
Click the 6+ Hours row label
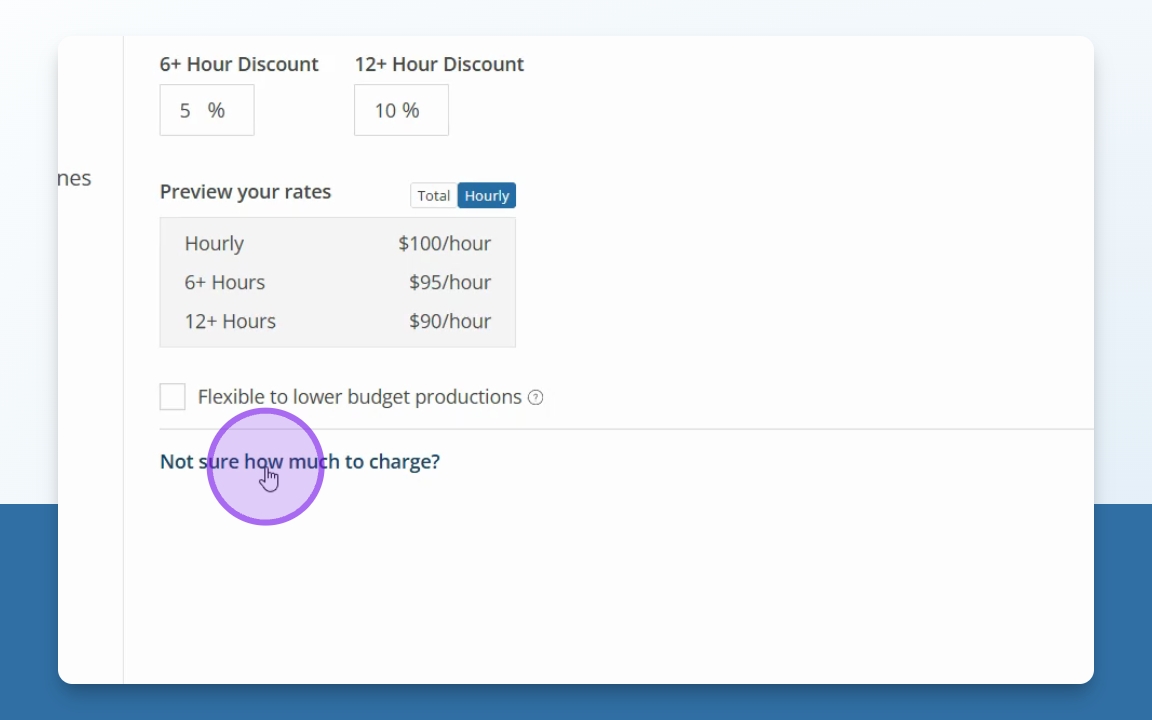[x=225, y=282]
